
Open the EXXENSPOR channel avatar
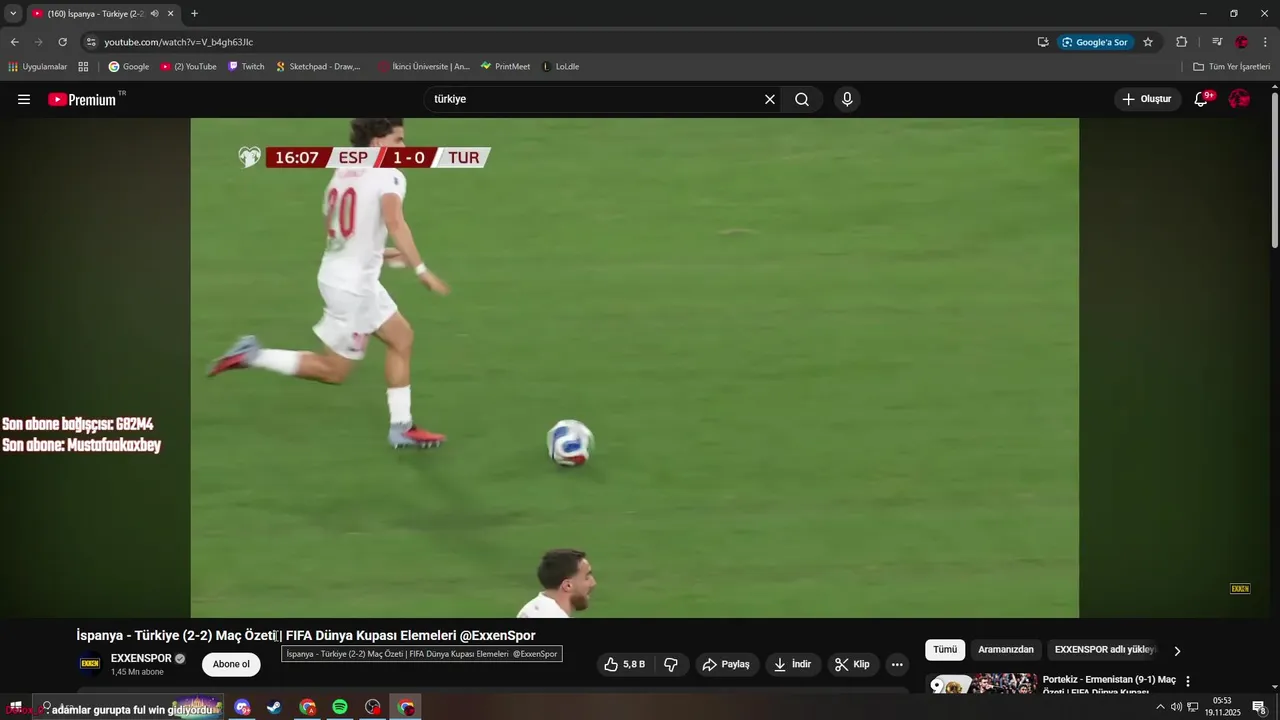[90, 664]
